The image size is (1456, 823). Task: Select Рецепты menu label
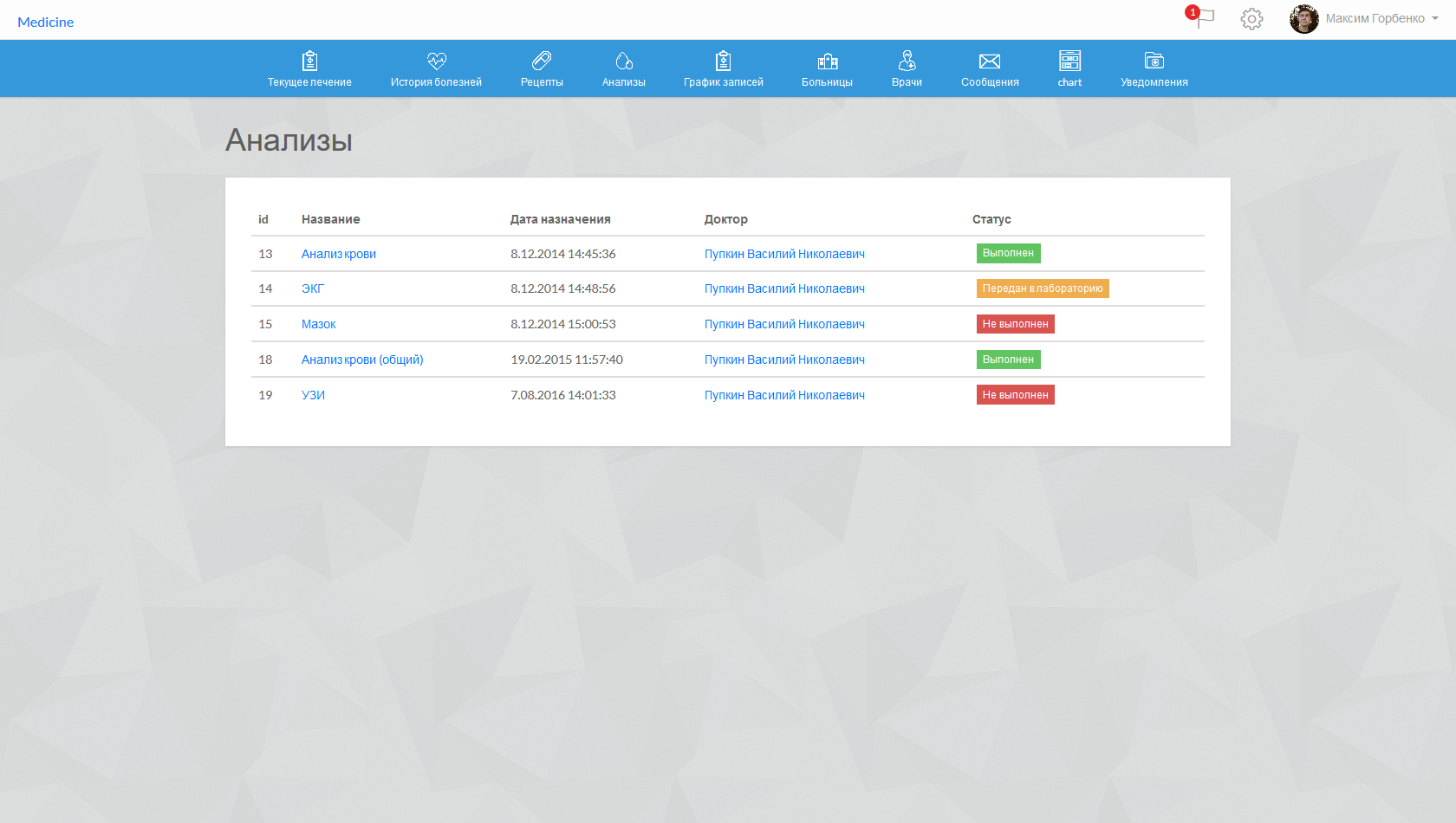tap(542, 82)
